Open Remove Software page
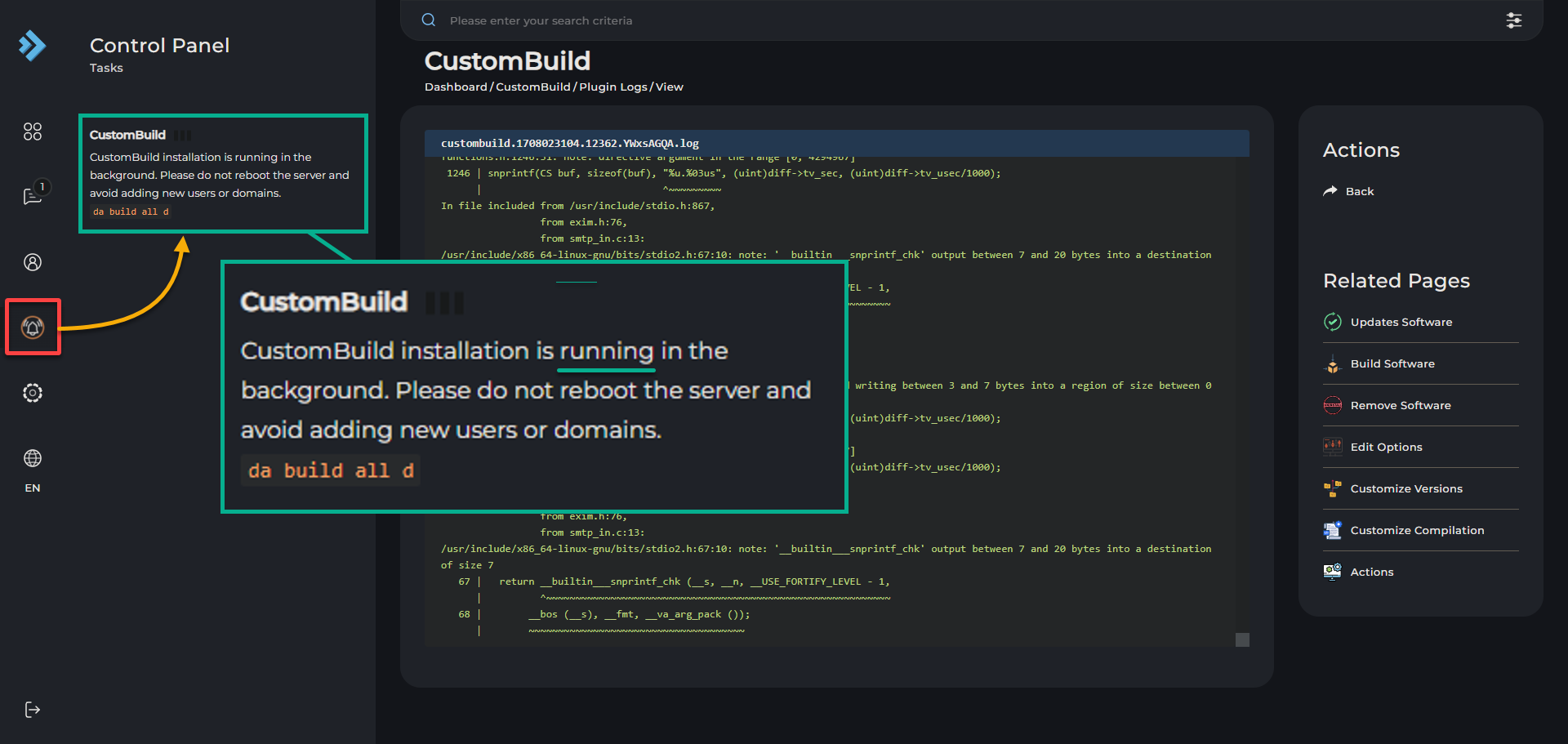This screenshot has height=744, width=1568. [x=1421, y=405]
